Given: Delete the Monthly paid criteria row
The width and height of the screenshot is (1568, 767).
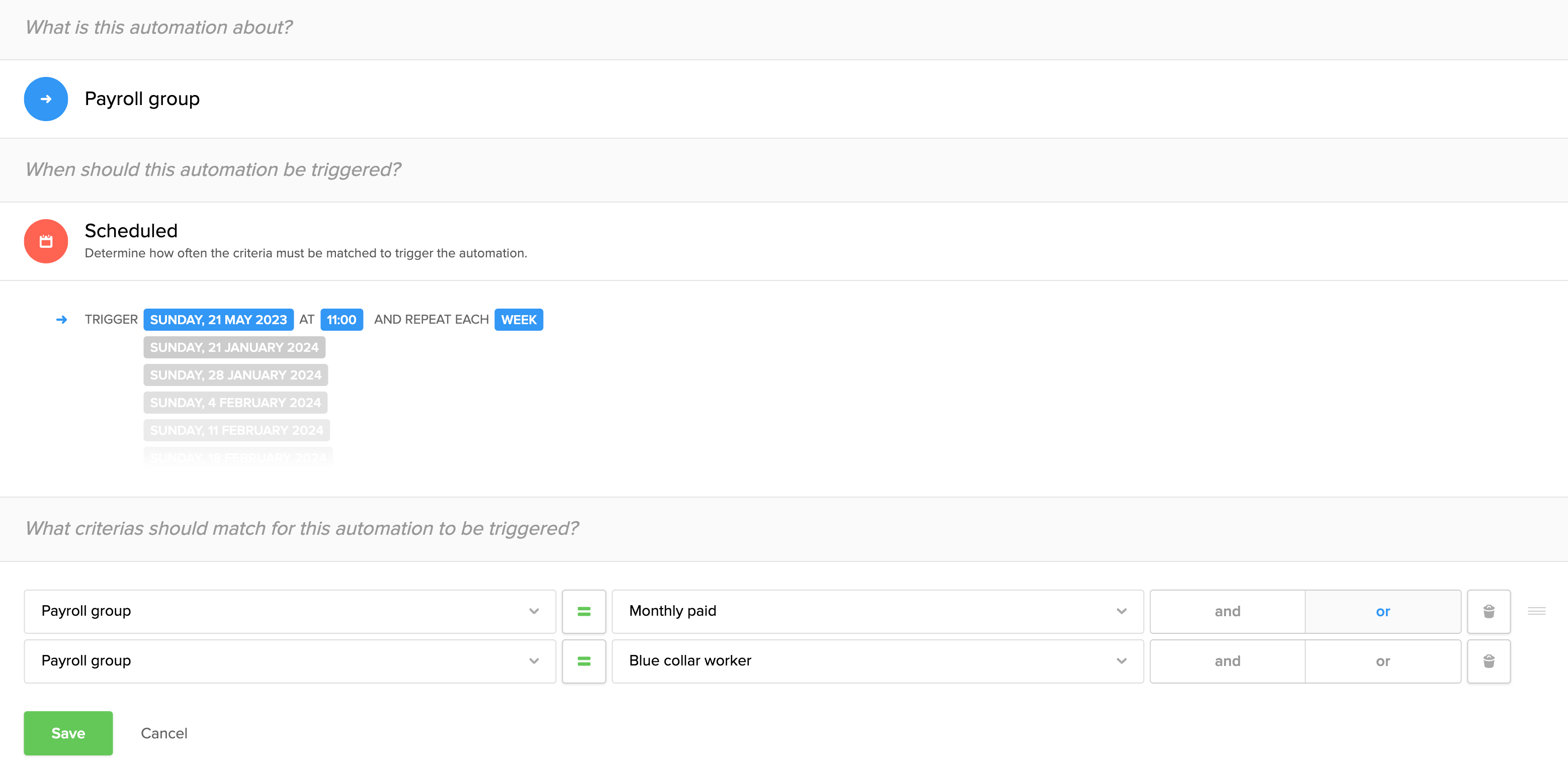Looking at the screenshot, I should pos(1488,611).
